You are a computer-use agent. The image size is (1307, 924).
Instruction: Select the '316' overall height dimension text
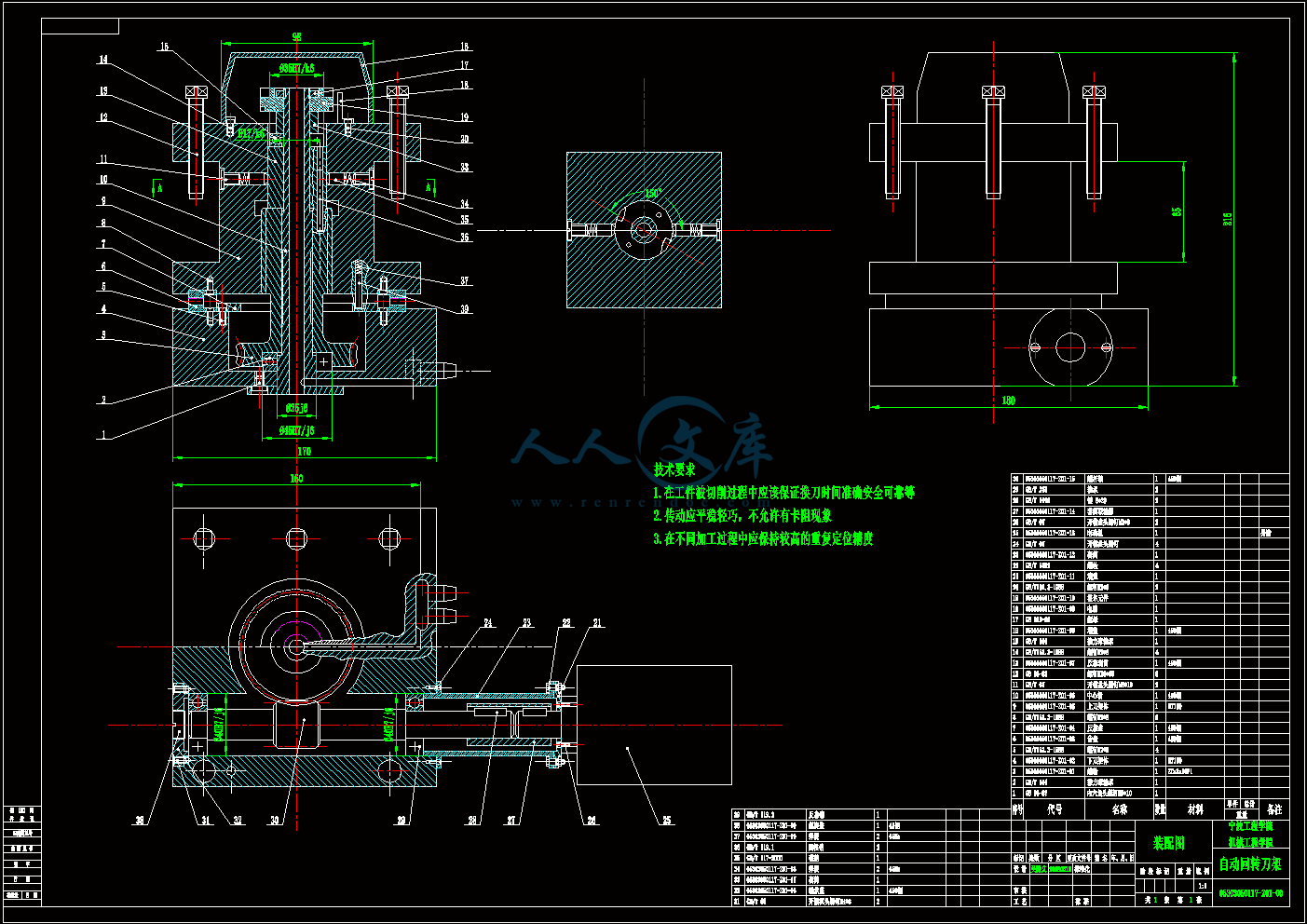[x=1228, y=220]
